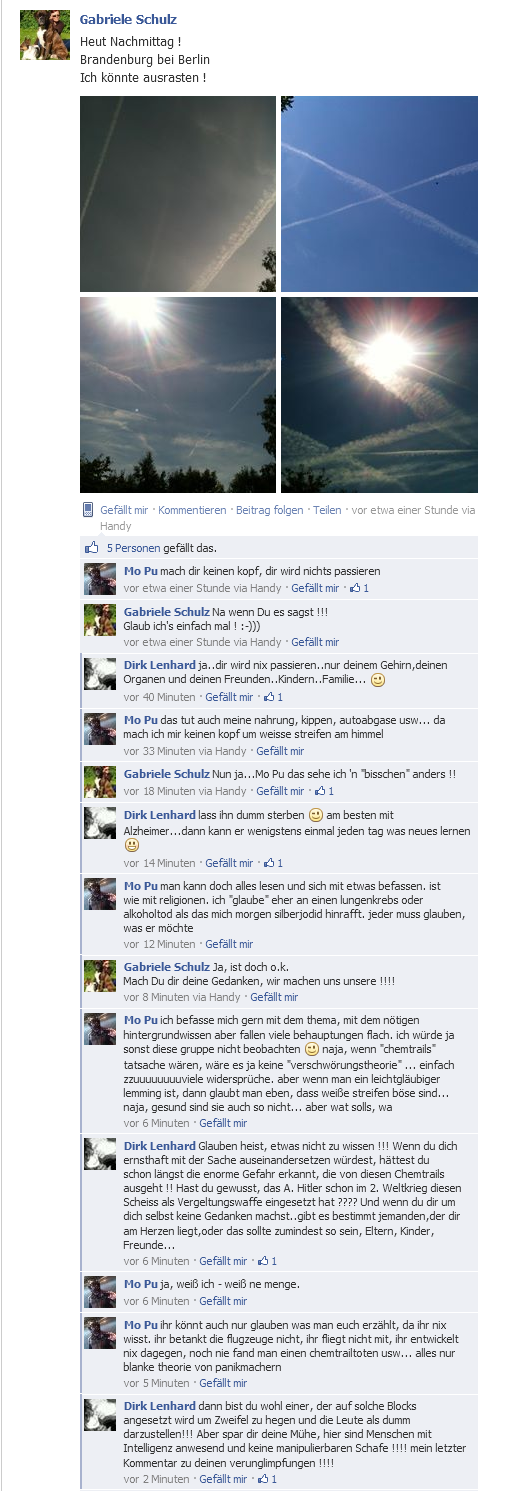This screenshot has width=522, height=1491.
Task: Click the mobile phone icon below the photos
Action: [87, 510]
